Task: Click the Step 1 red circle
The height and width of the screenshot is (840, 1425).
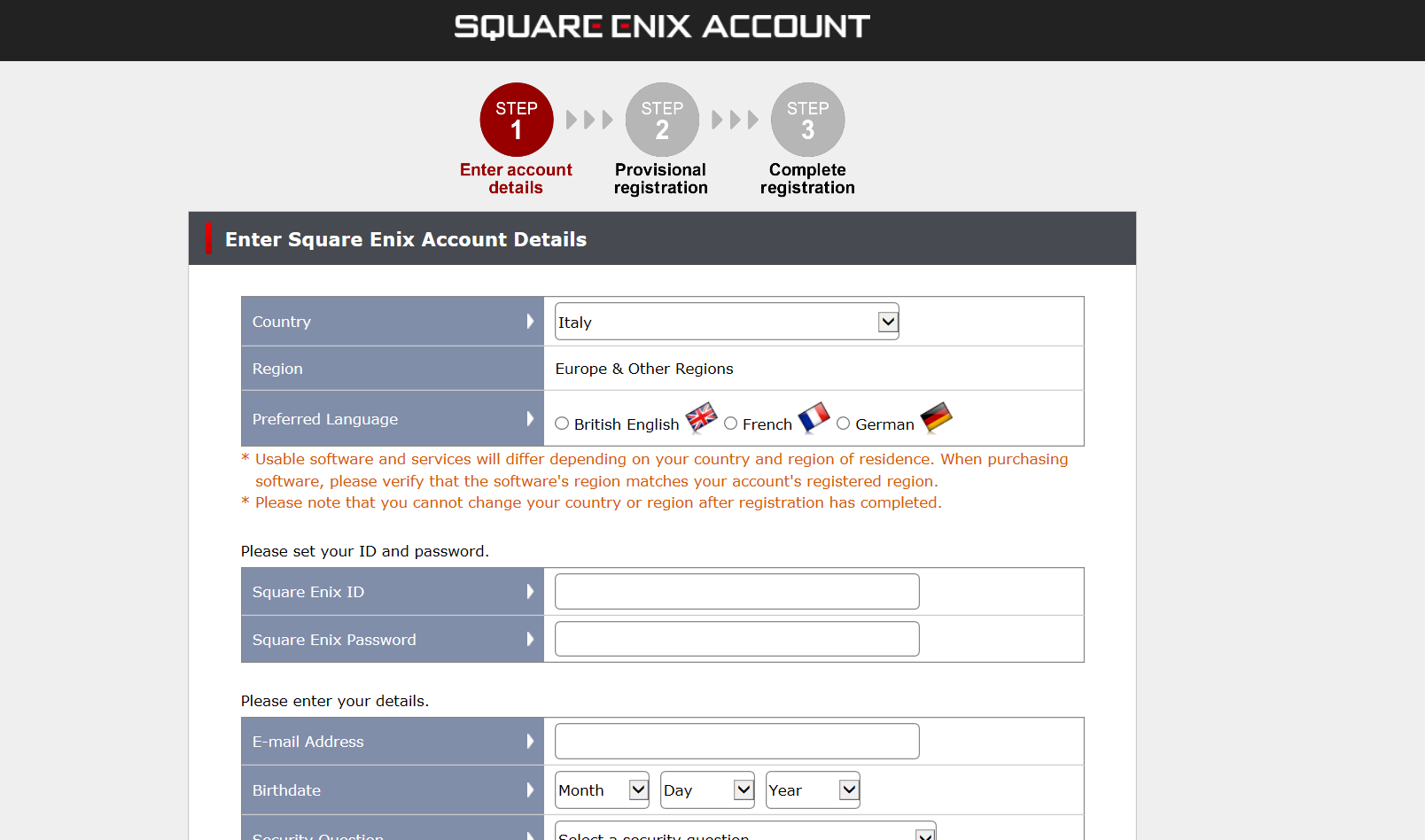Action: click(x=517, y=120)
